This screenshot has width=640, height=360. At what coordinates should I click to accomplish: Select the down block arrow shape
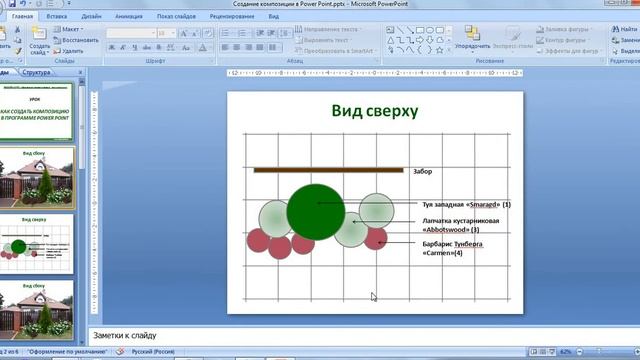[430, 40]
